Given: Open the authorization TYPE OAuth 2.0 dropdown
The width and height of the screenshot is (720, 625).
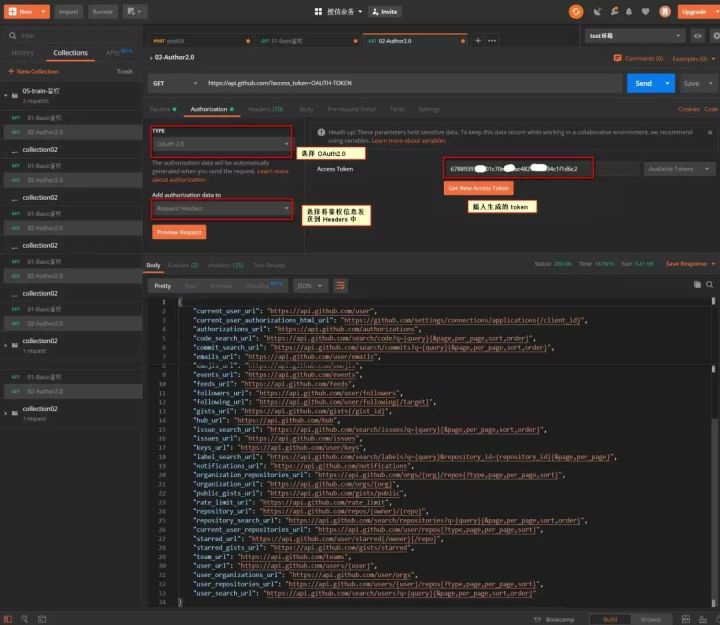Looking at the screenshot, I should (x=222, y=144).
